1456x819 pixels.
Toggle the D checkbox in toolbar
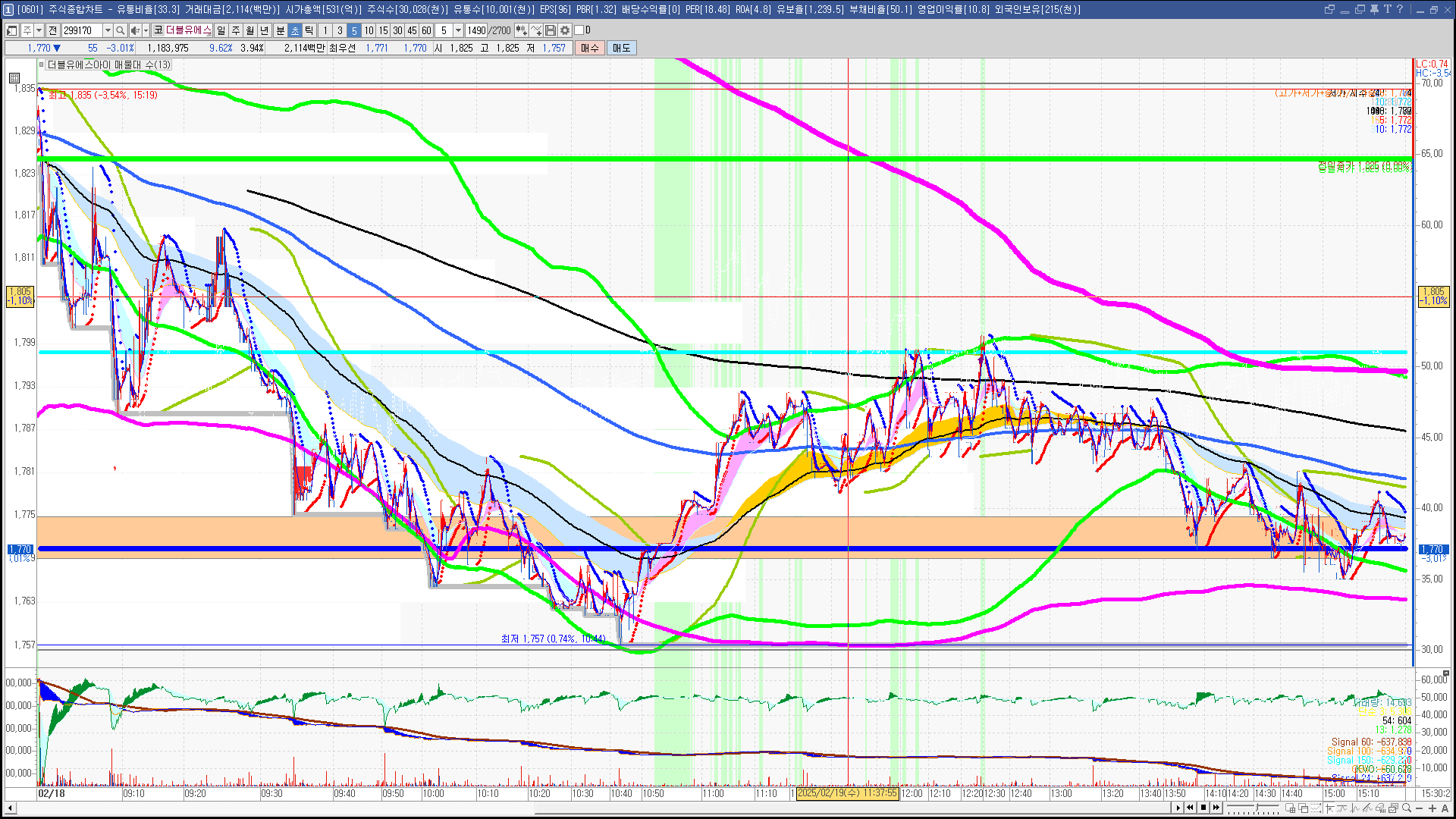click(x=579, y=30)
